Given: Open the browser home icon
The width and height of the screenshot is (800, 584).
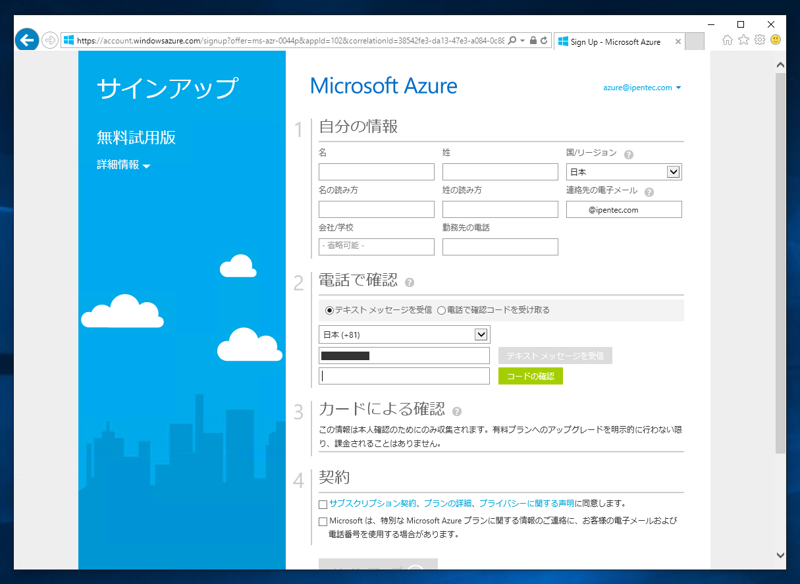Looking at the screenshot, I should (728, 40).
